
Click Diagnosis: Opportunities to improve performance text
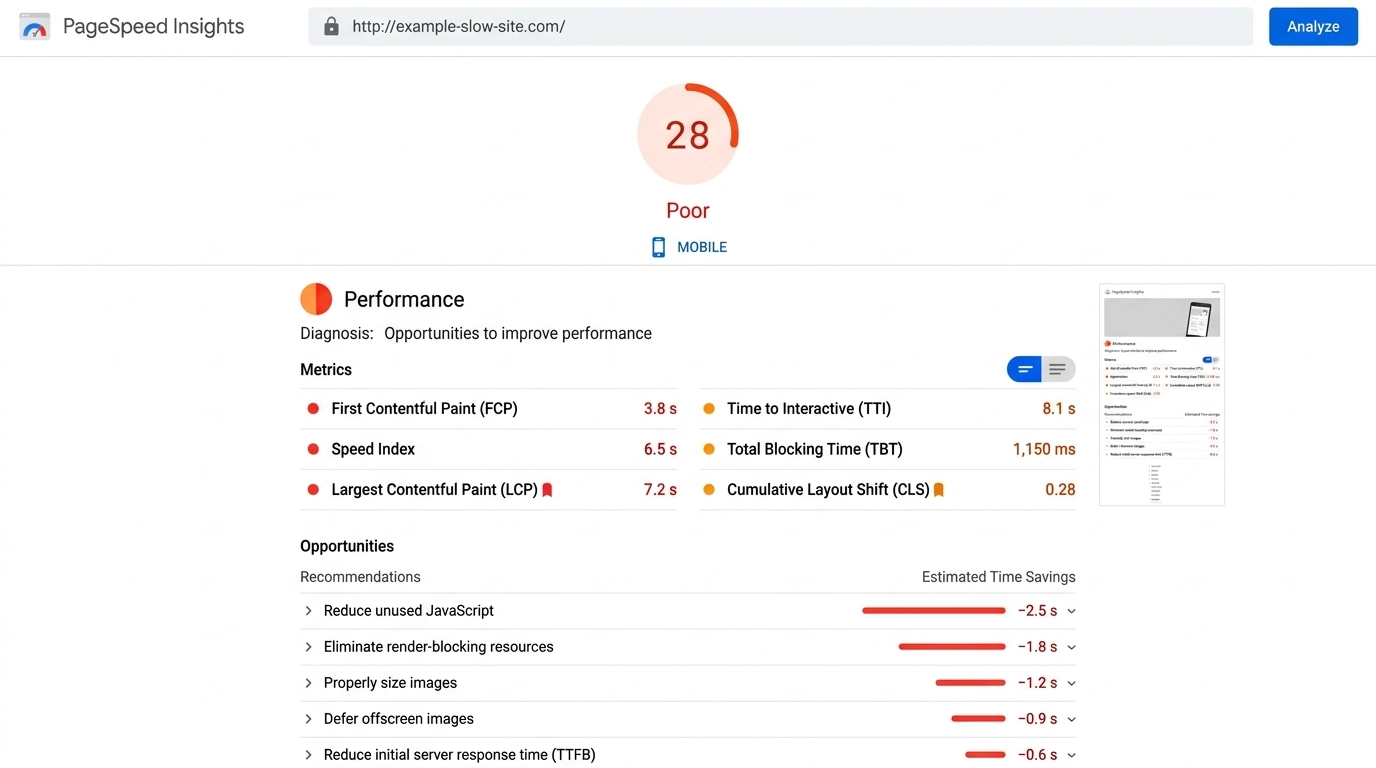[x=476, y=334]
